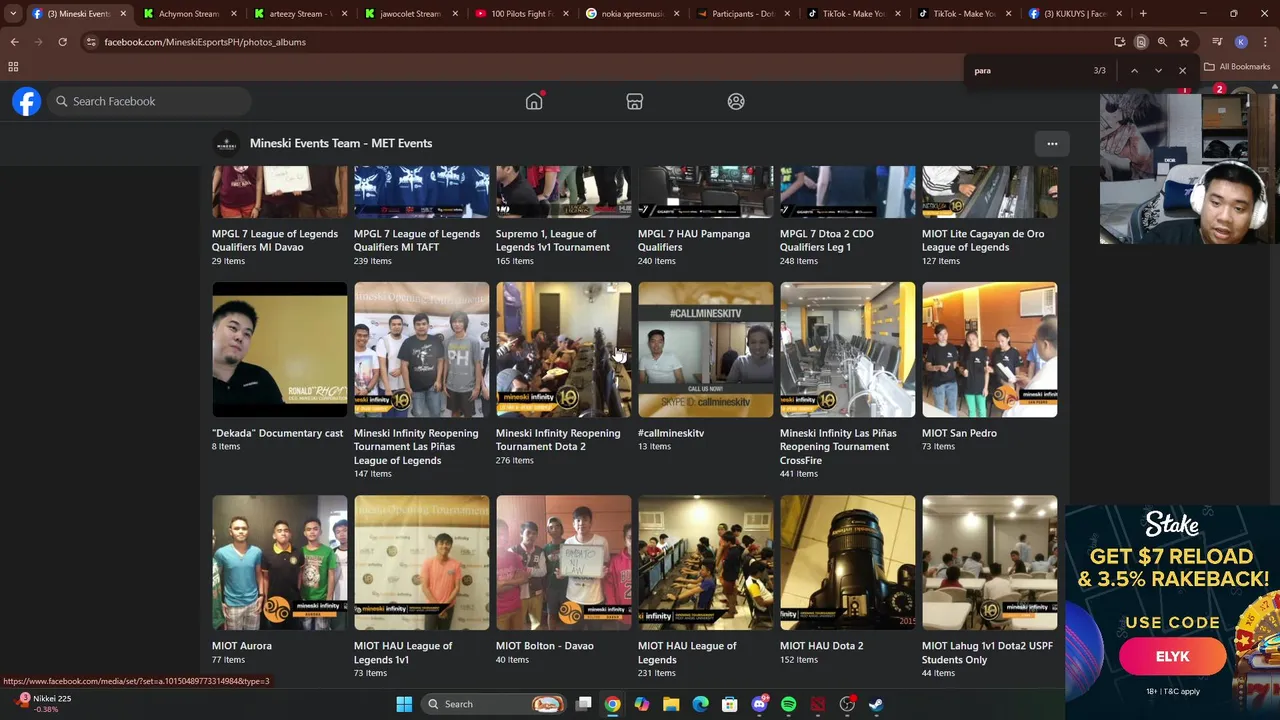Viewport: 1280px width, 720px height.
Task: Open All Bookmarks folder
Action: coord(1237,67)
